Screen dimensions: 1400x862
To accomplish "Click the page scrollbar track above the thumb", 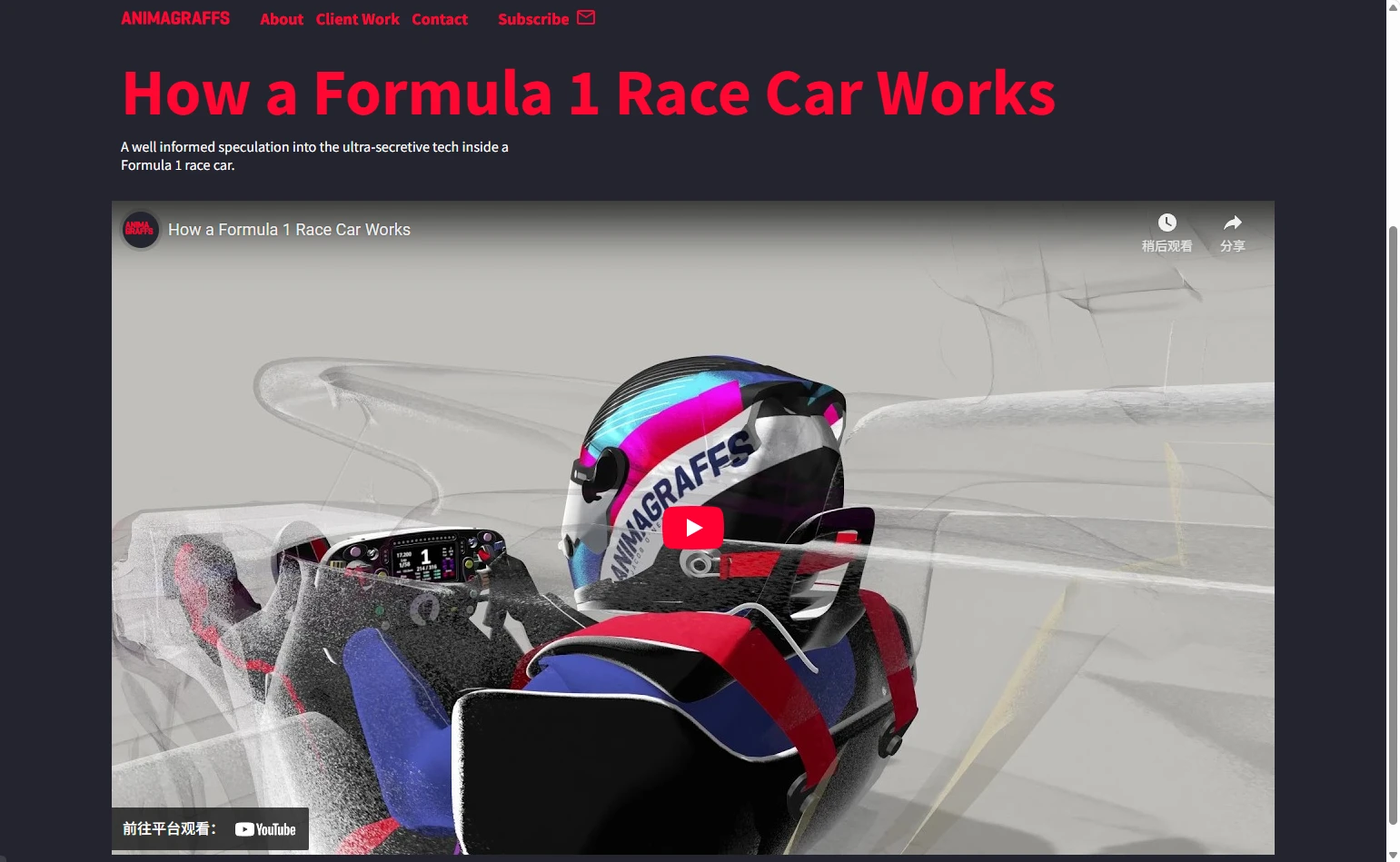I will tap(1393, 118).
